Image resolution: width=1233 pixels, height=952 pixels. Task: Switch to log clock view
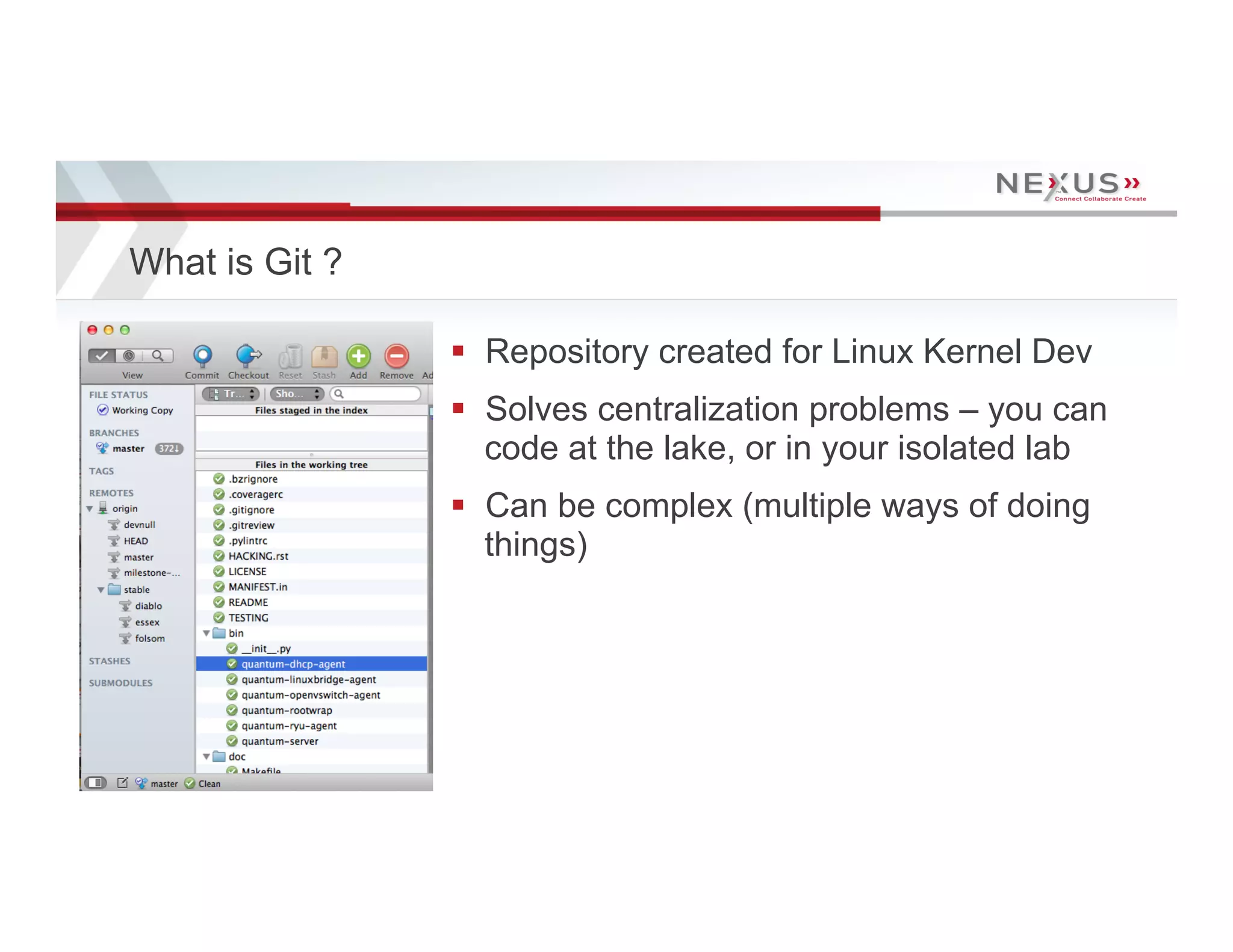point(129,356)
